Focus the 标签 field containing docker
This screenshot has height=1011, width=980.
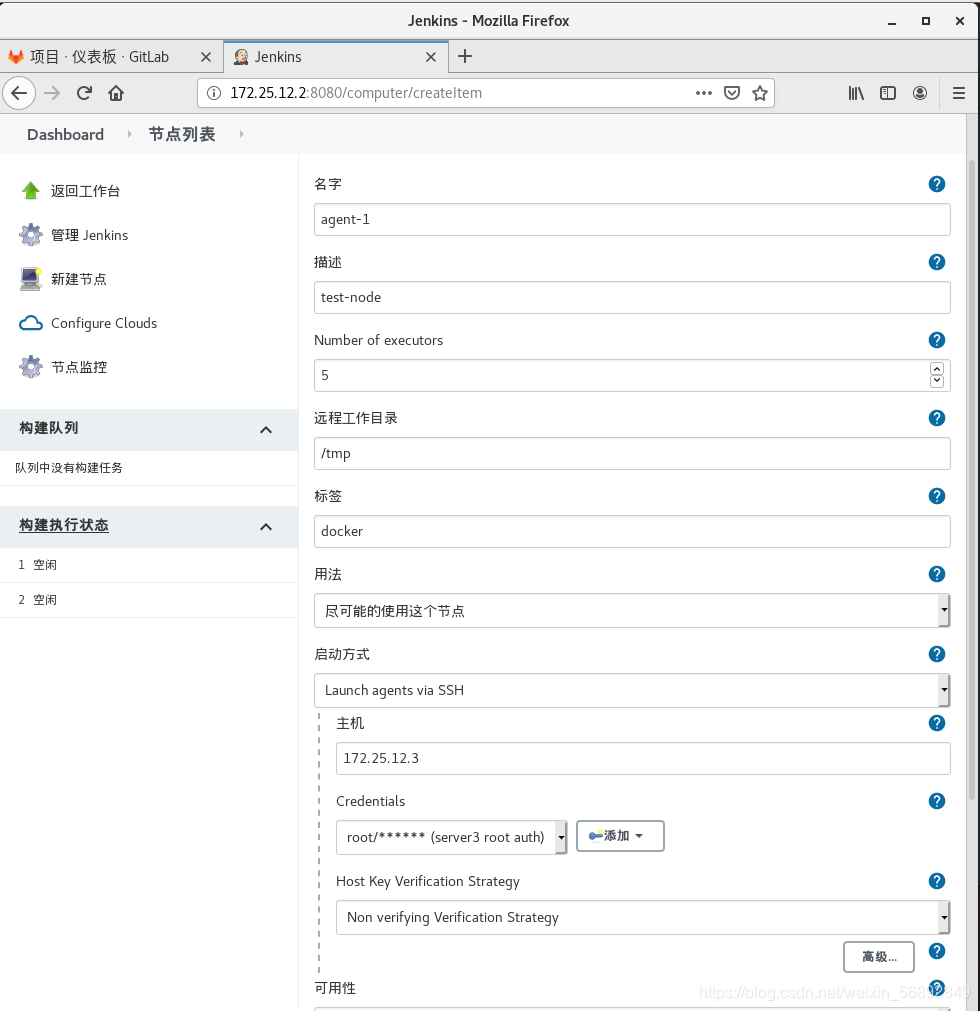[632, 532]
